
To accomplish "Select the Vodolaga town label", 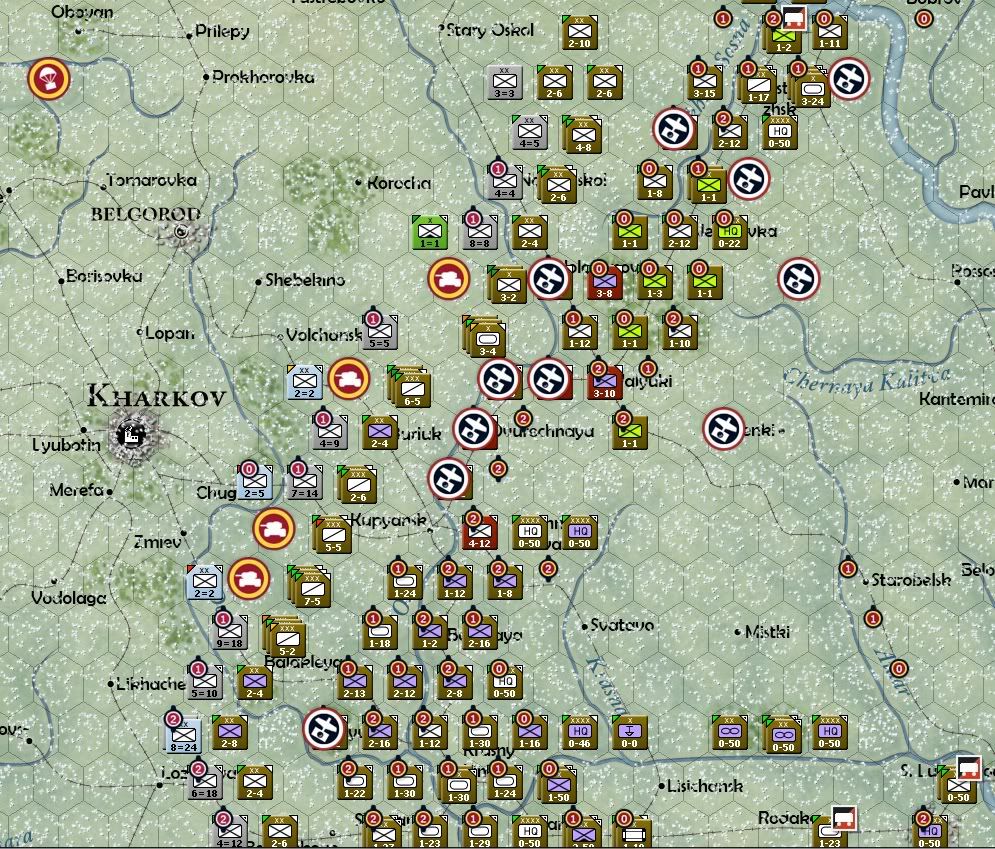I will click(69, 598).
